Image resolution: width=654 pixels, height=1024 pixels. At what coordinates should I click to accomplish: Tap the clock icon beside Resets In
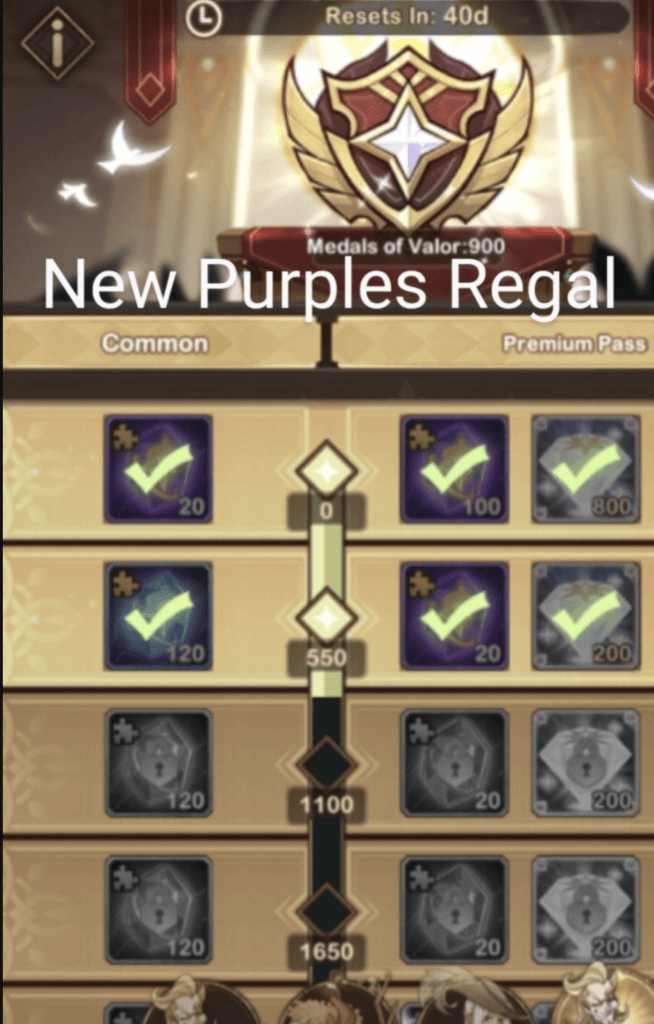(x=204, y=18)
